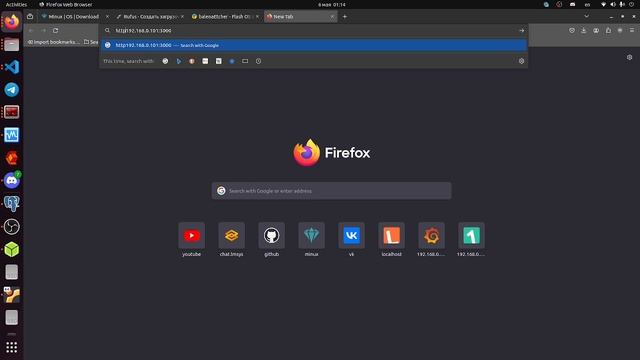Select the New Tab tab
This screenshot has width=640, height=360.
click(300, 17)
